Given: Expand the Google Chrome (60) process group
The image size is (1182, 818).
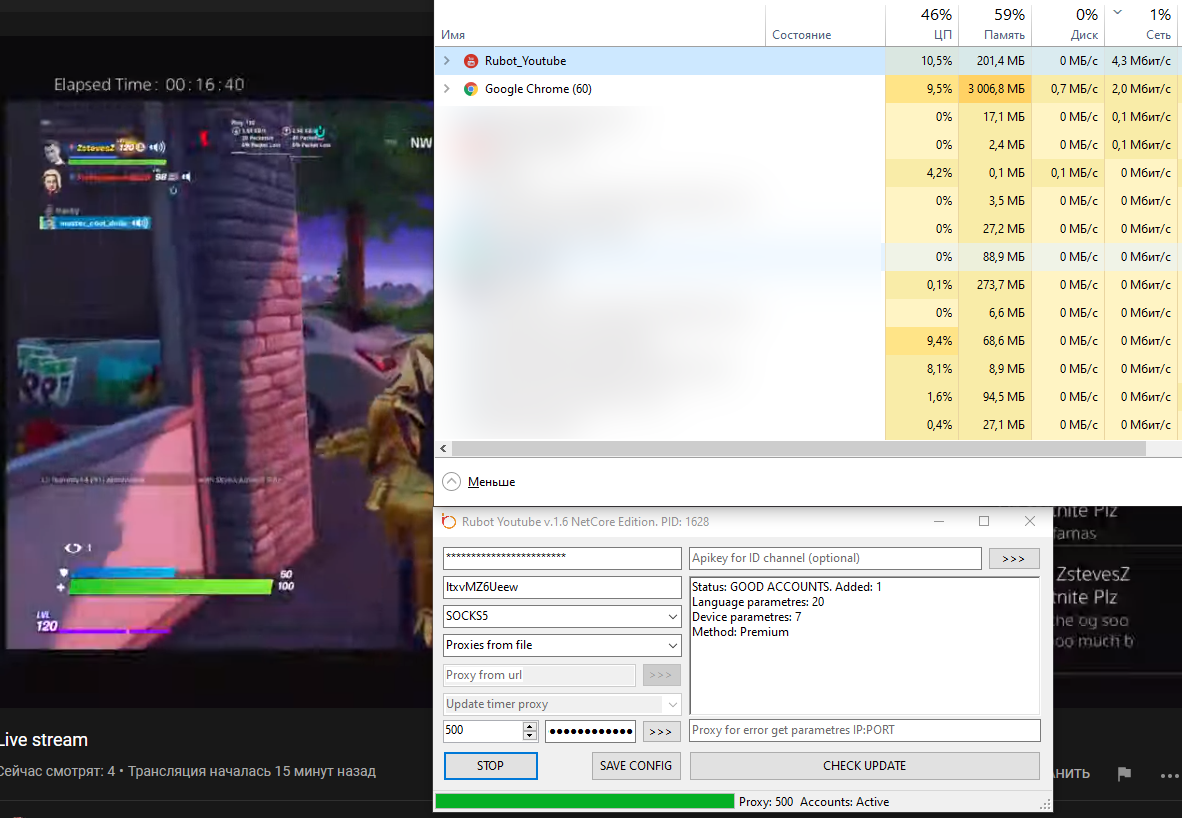Looking at the screenshot, I should pyautogui.click(x=447, y=89).
